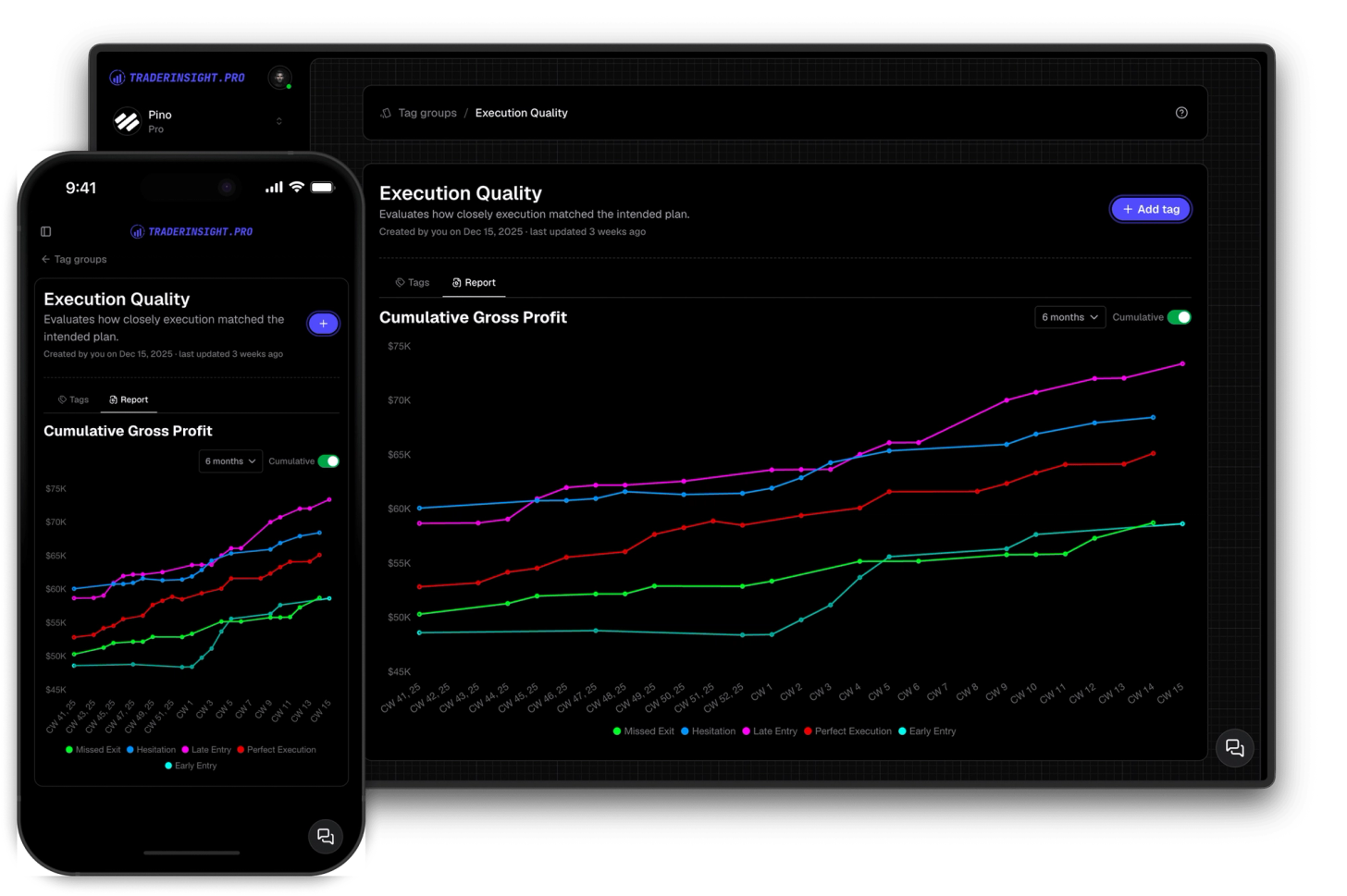Switch to the Tags tab on desktop
Screen dimensions: 1347x896
pyautogui.click(x=413, y=283)
